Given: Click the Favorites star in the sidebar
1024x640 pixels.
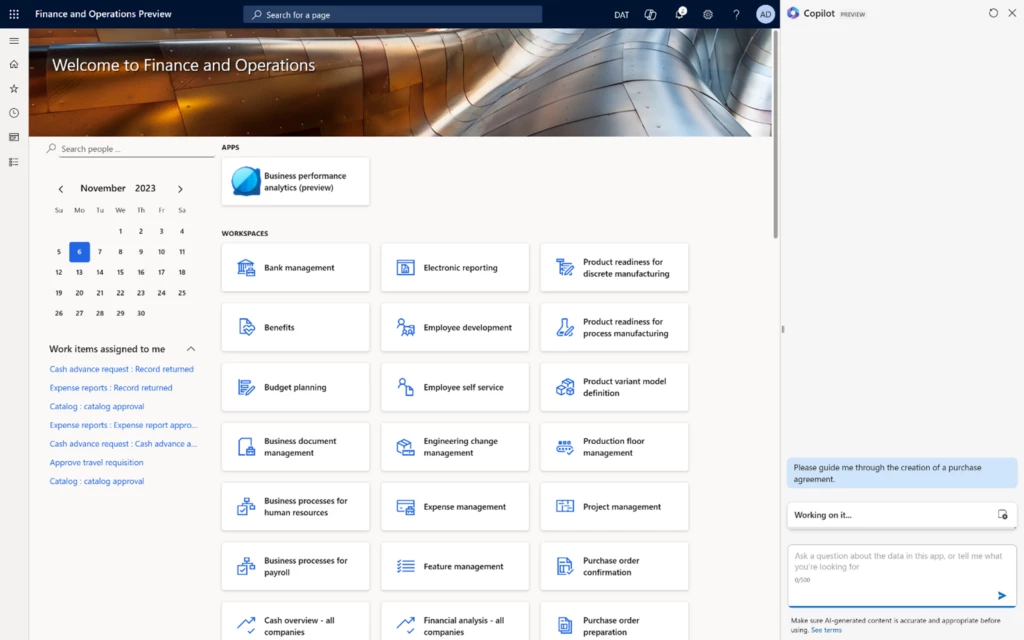Looking at the screenshot, I should point(14,88).
